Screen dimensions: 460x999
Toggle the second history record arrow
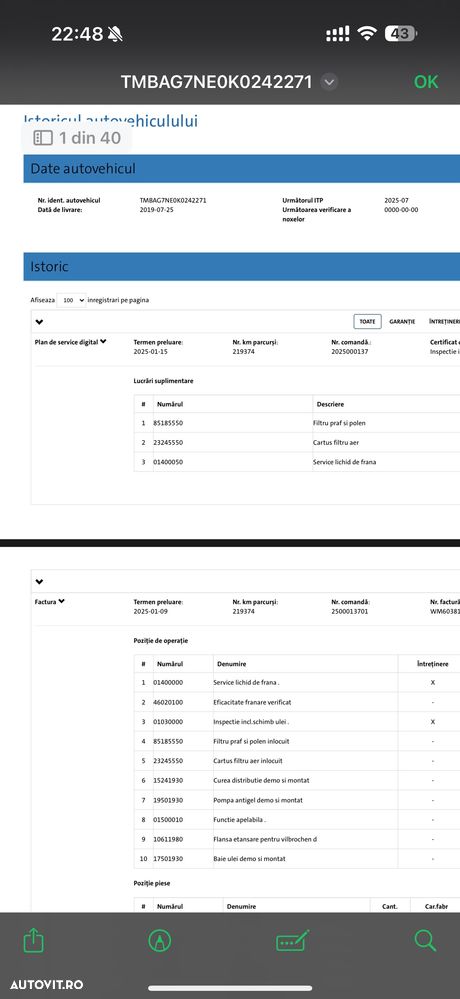point(39,582)
